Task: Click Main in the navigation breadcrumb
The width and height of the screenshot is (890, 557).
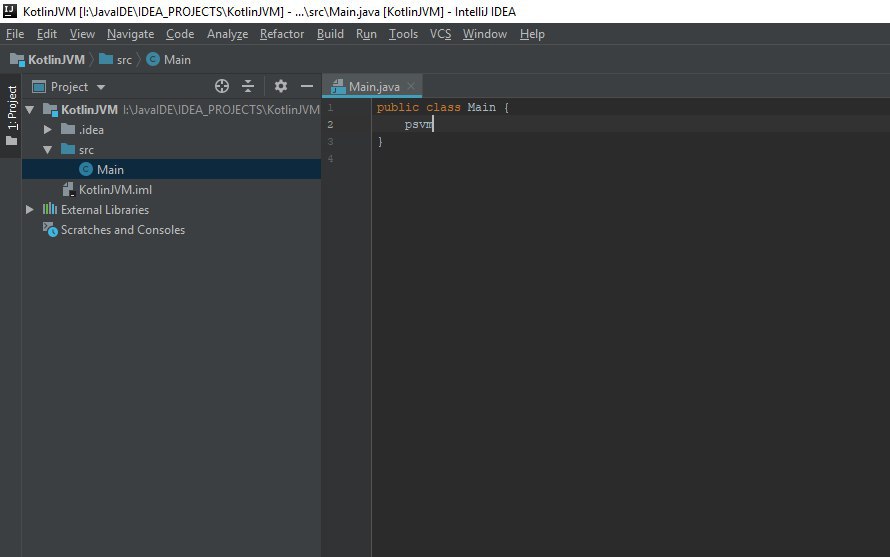Action: pyautogui.click(x=177, y=60)
